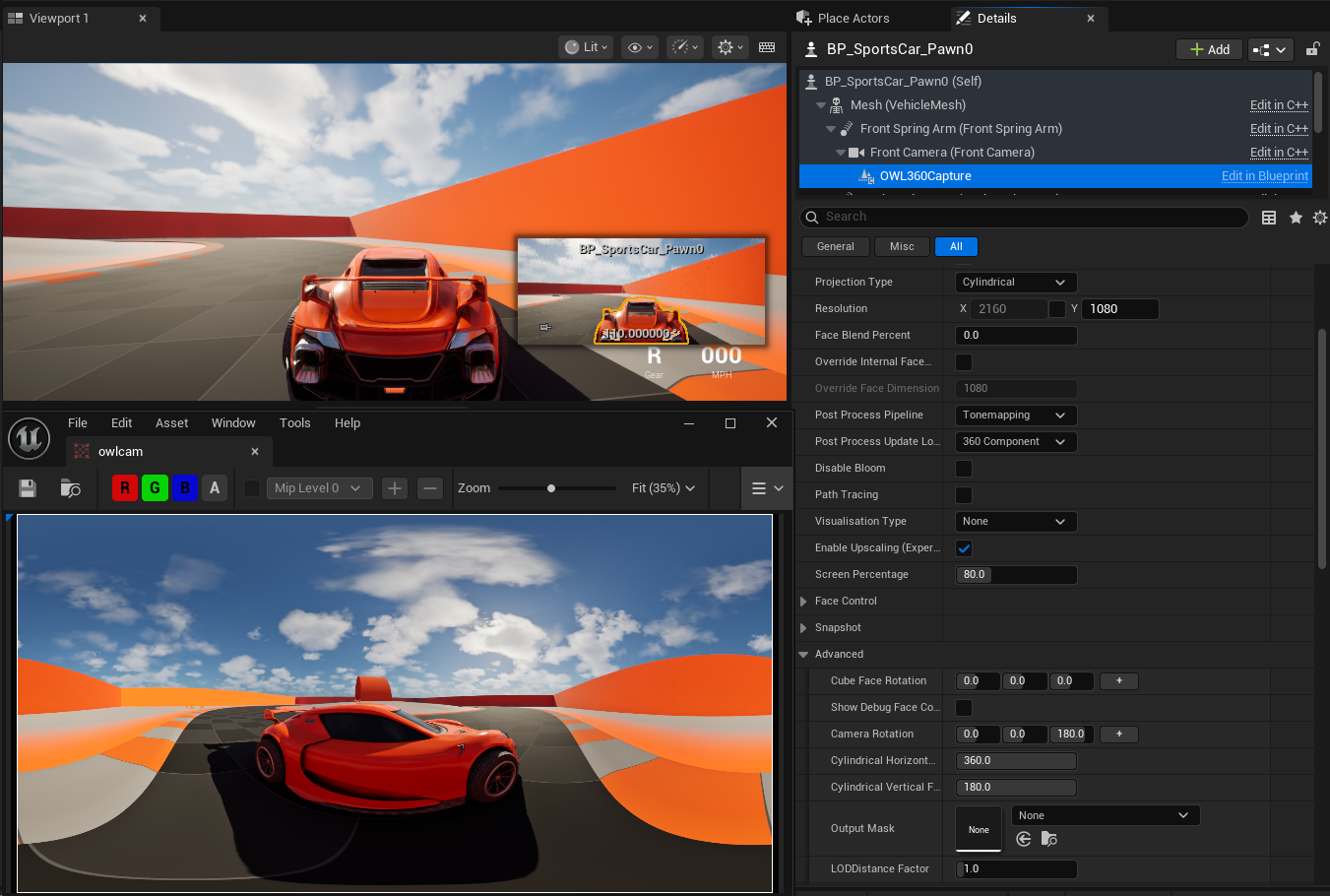Uncheck Enable Upscaling checkbox
Image resolution: width=1330 pixels, height=896 pixels.
point(964,548)
